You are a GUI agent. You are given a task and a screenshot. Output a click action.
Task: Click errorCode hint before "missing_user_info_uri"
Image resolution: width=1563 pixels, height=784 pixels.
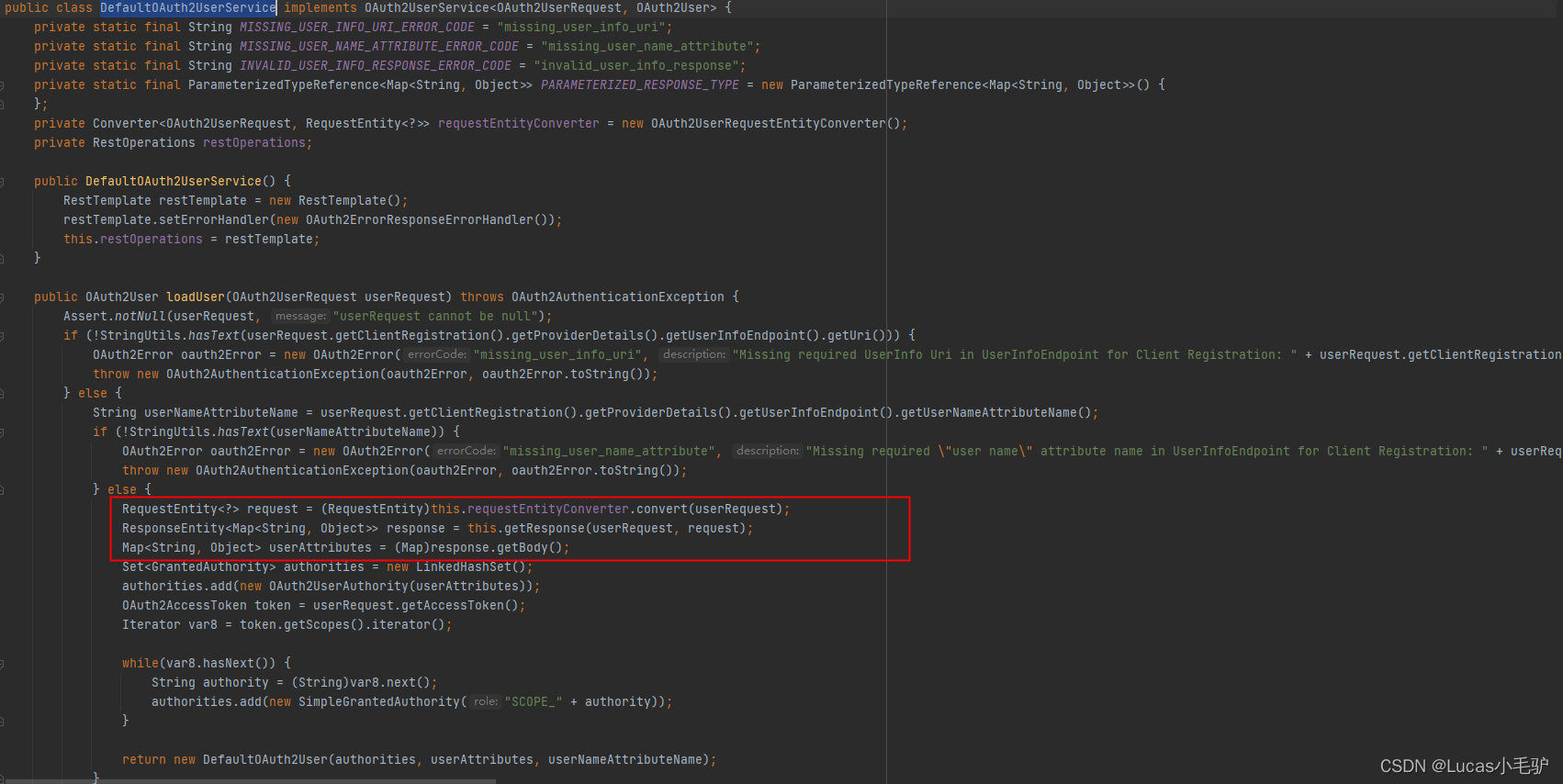[437, 354]
